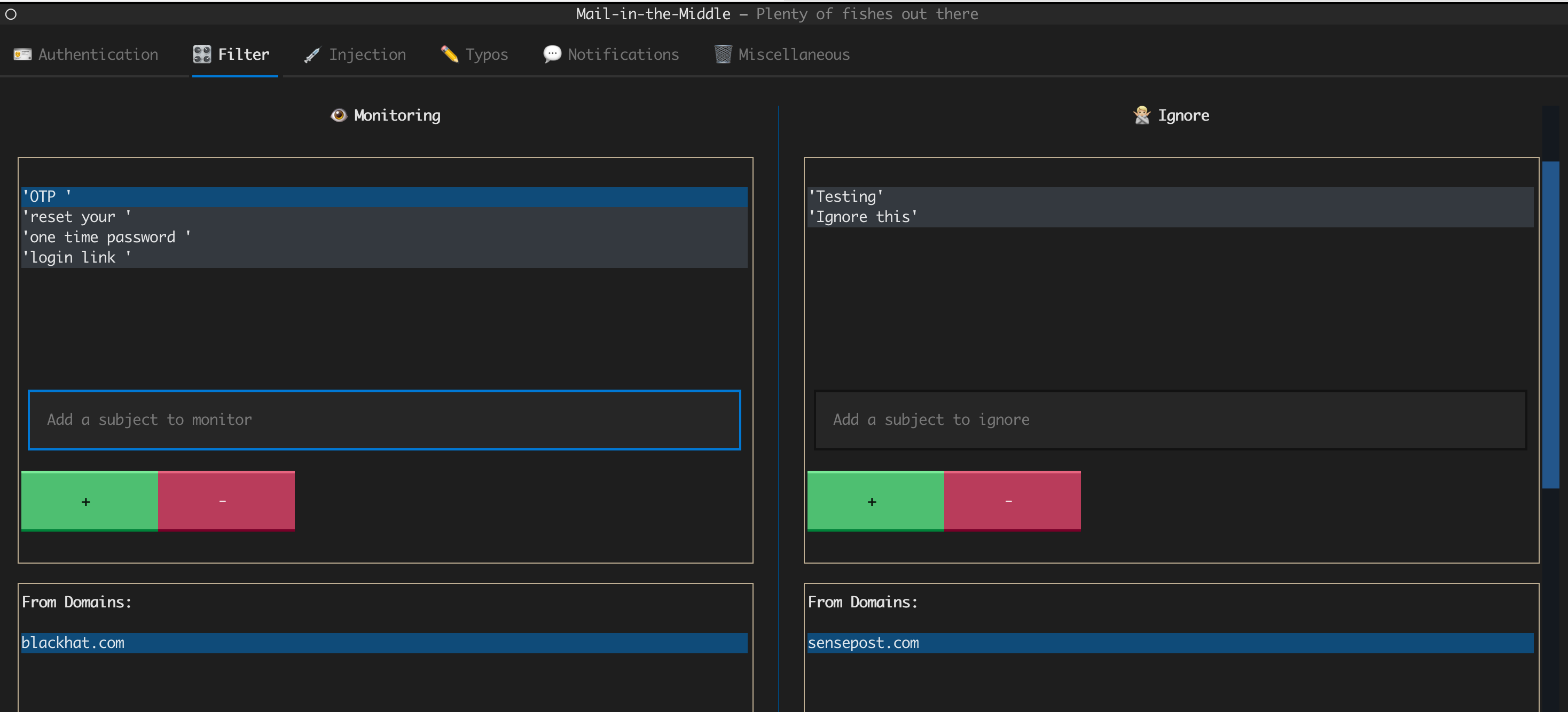Viewport: 1568px width, 712px height.
Task: Click the Injection tab syringe icon
Action: click(312, 56)
